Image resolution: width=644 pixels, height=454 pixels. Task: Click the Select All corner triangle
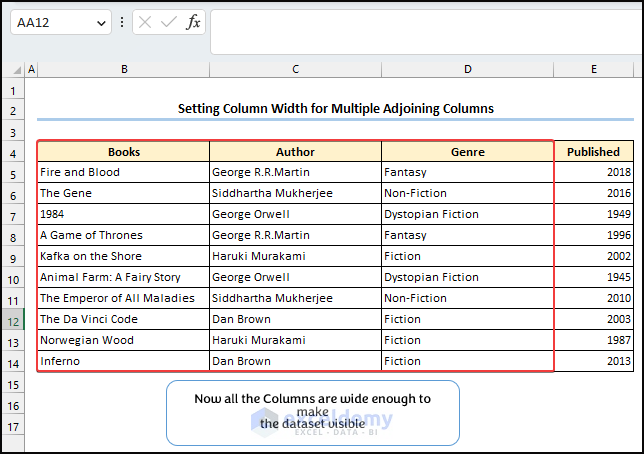coord(14,69)
